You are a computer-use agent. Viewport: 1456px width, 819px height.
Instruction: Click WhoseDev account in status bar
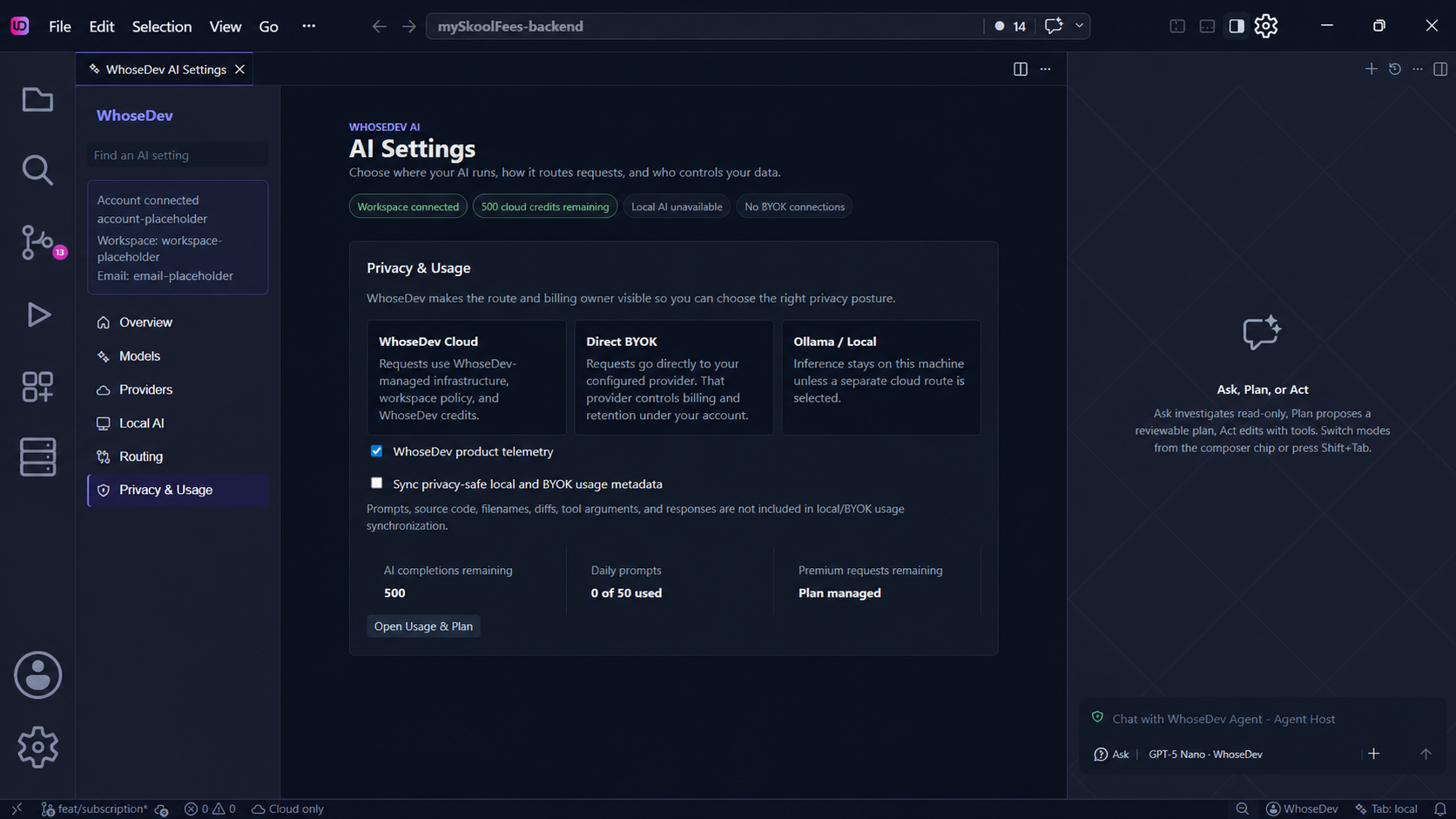1302,809
